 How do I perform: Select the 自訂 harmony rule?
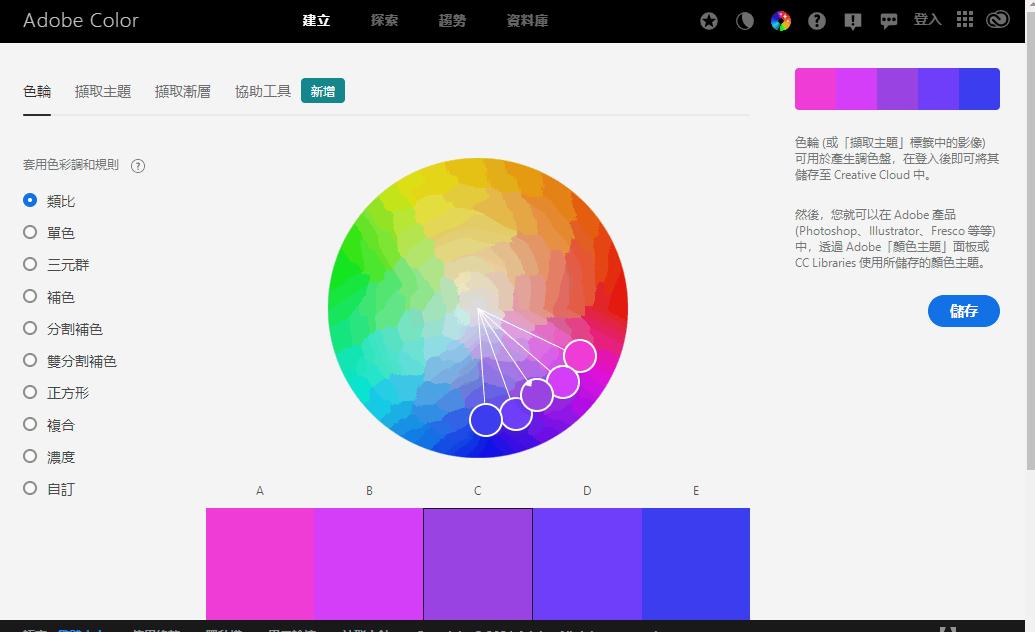click(x=50, y=489)
